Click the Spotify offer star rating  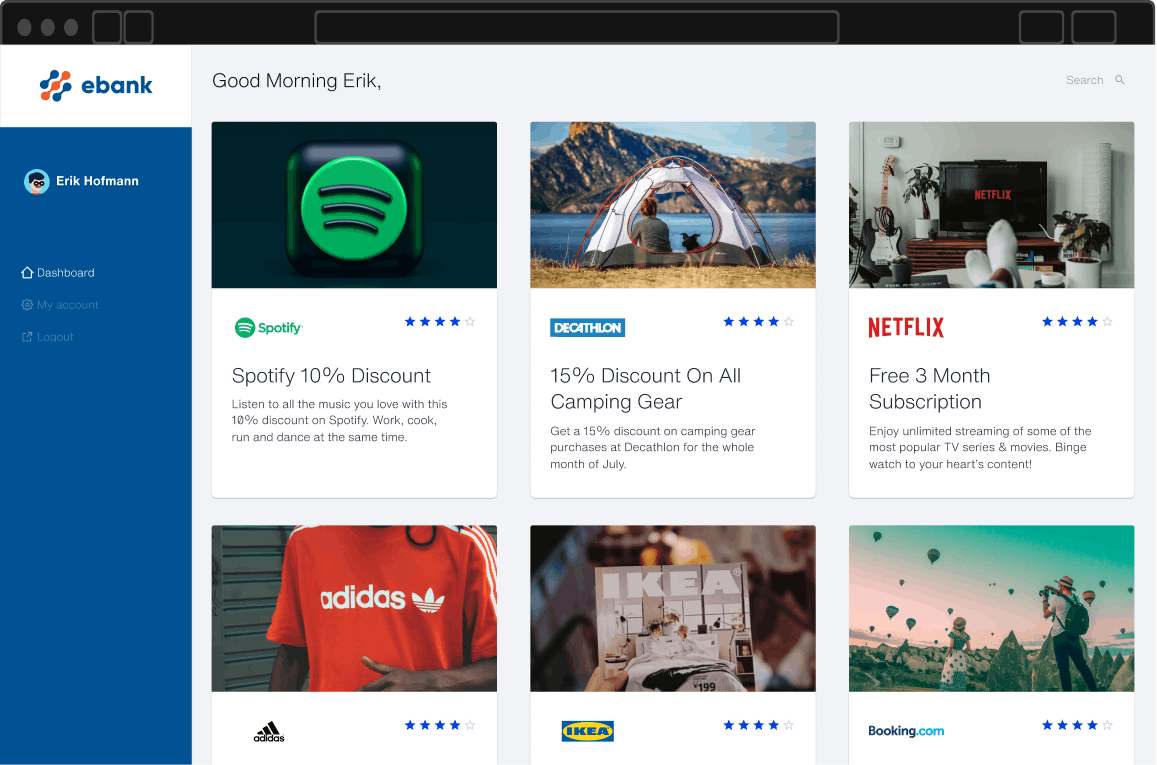click(x=440, y=322)
